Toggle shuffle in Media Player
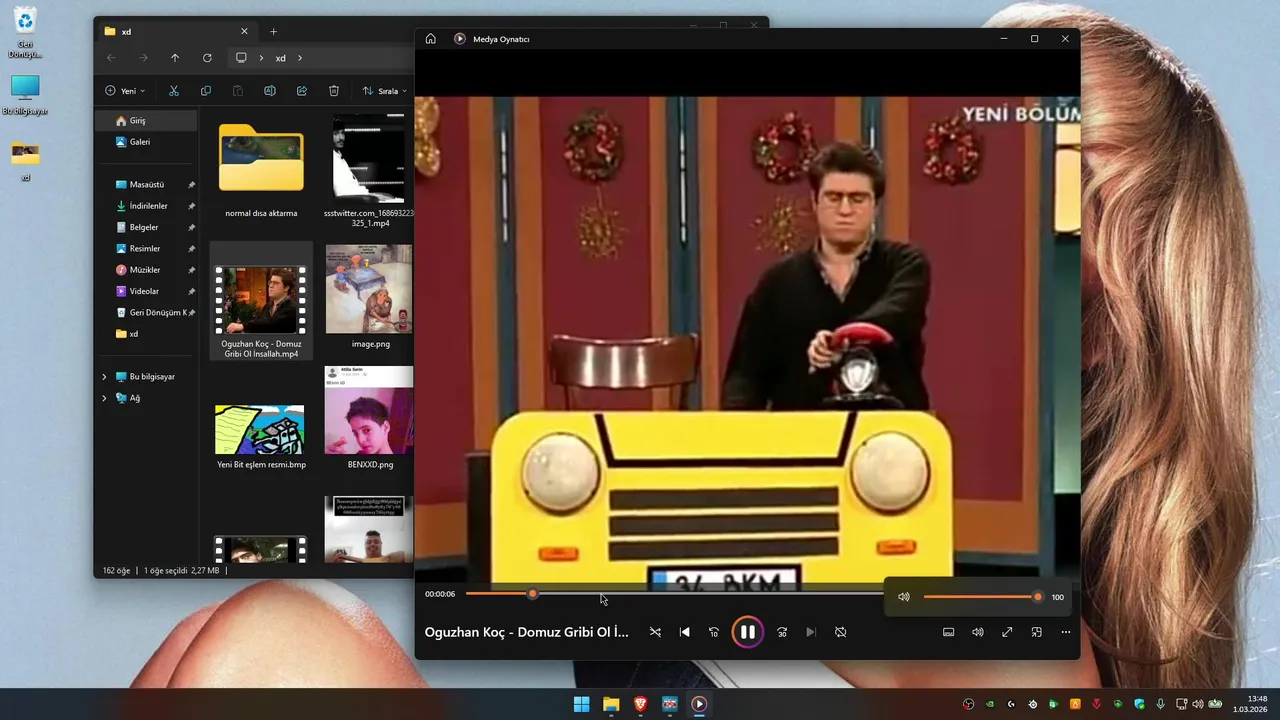1280x720 pixels. [x=655, y=632]
